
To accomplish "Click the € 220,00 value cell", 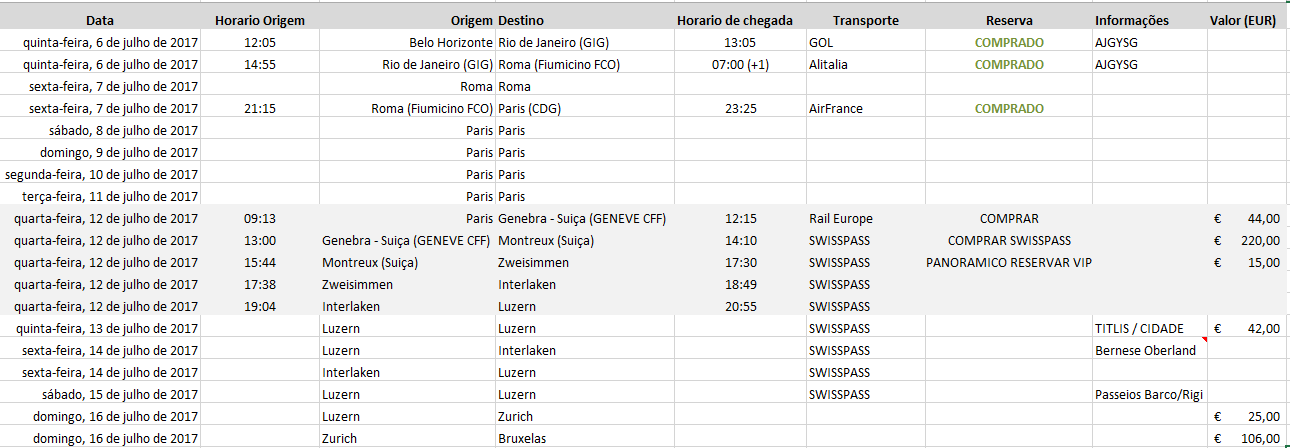I will [x=1246, y=241].
